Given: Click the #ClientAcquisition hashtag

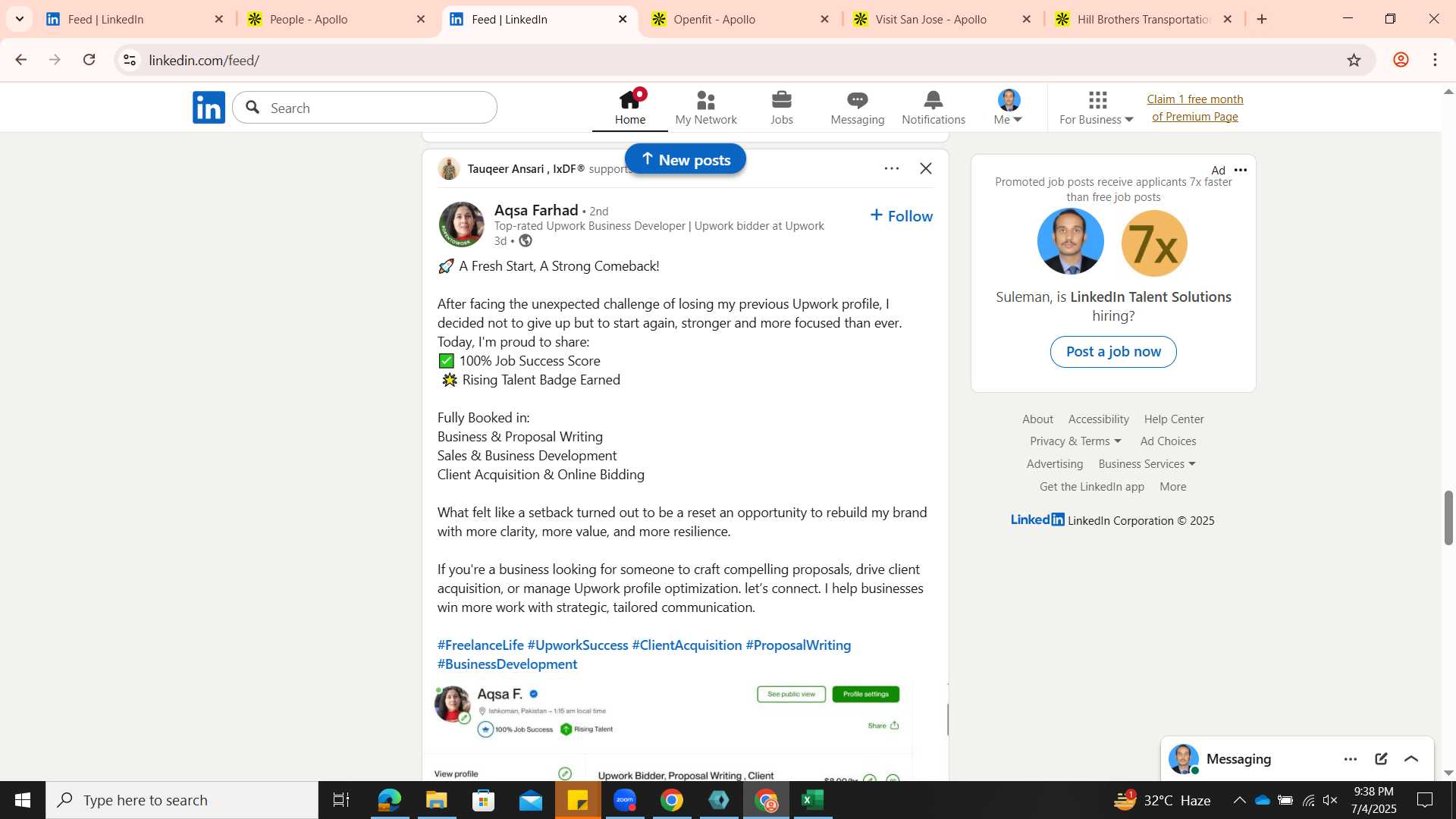Looking at the screenshot, I should tap(687, 645).
